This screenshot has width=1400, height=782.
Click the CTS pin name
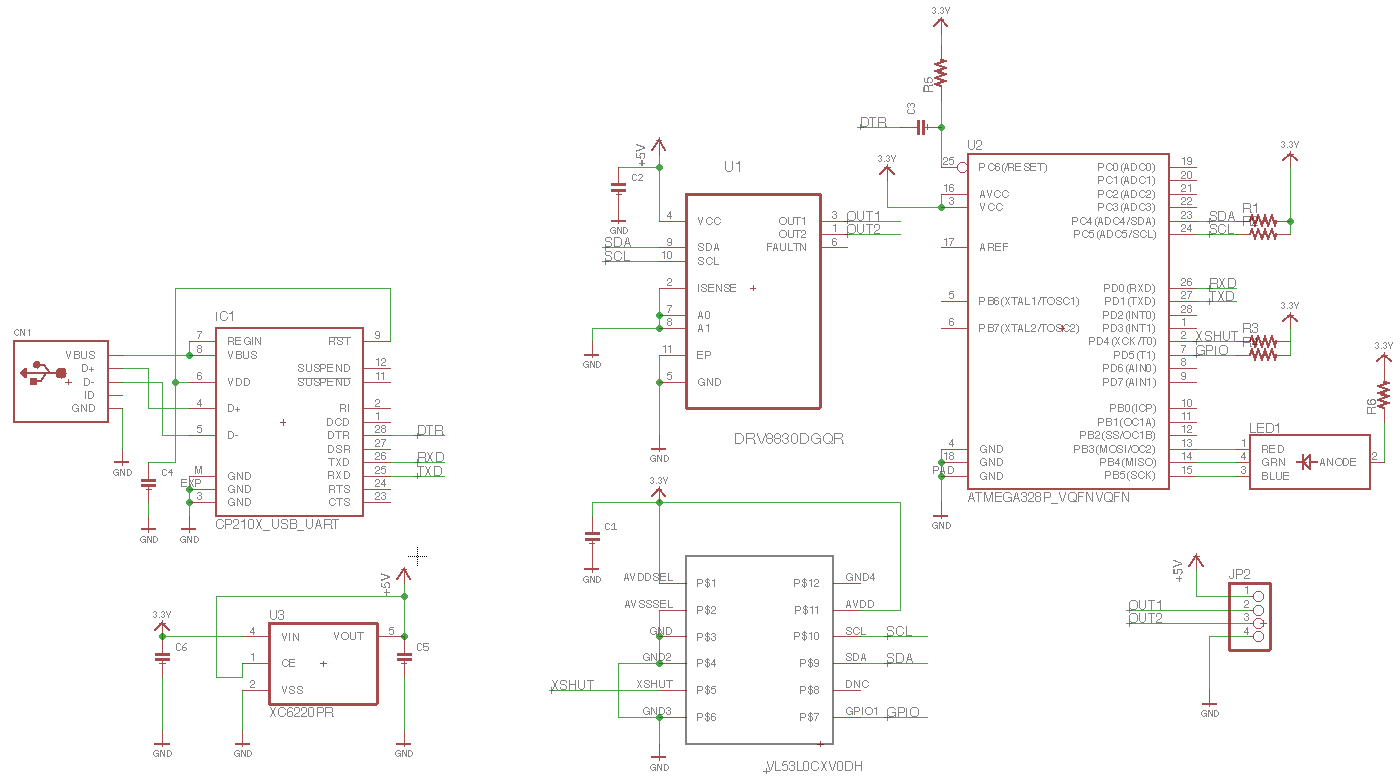(x=340, y=502)
